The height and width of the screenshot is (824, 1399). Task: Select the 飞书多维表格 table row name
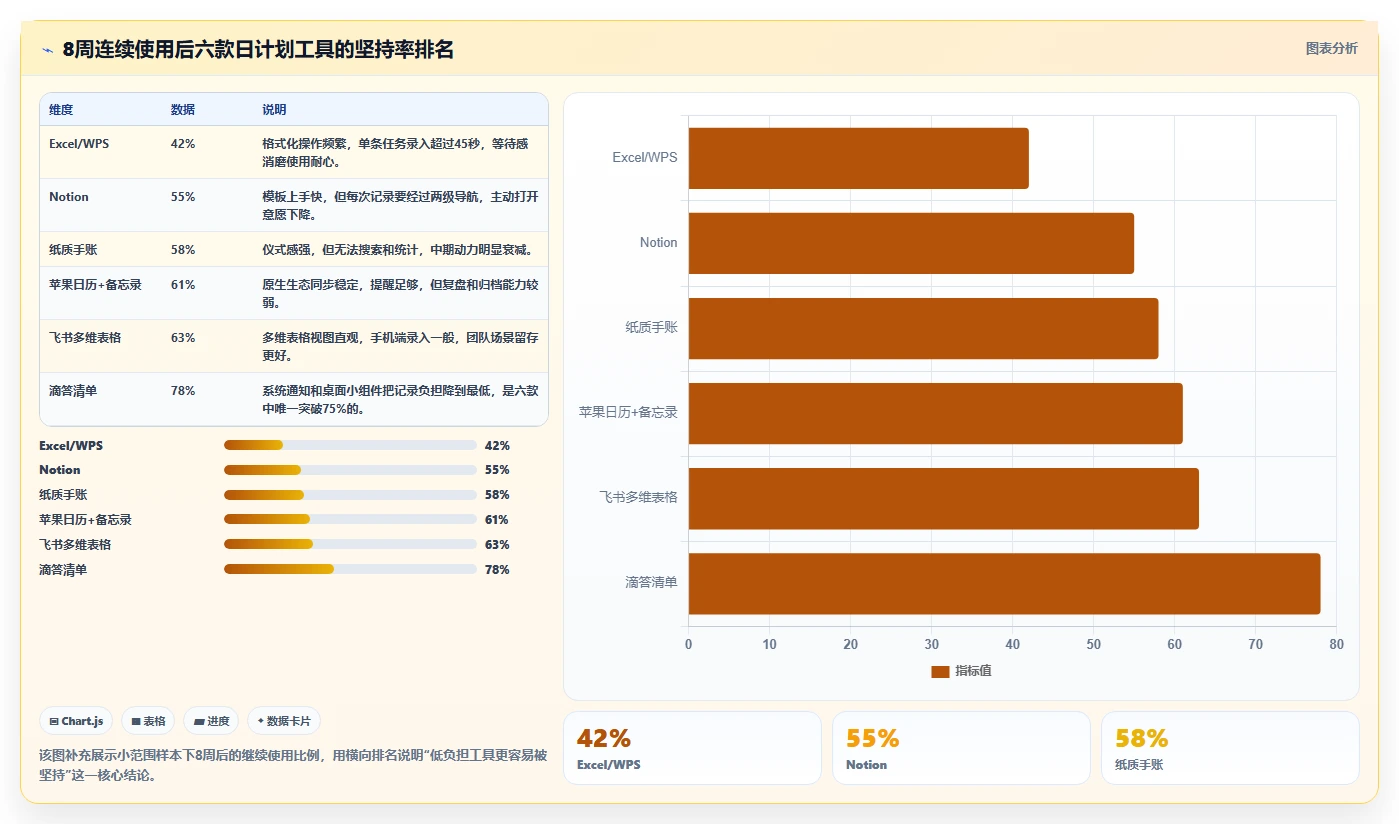tap(85, 338)
